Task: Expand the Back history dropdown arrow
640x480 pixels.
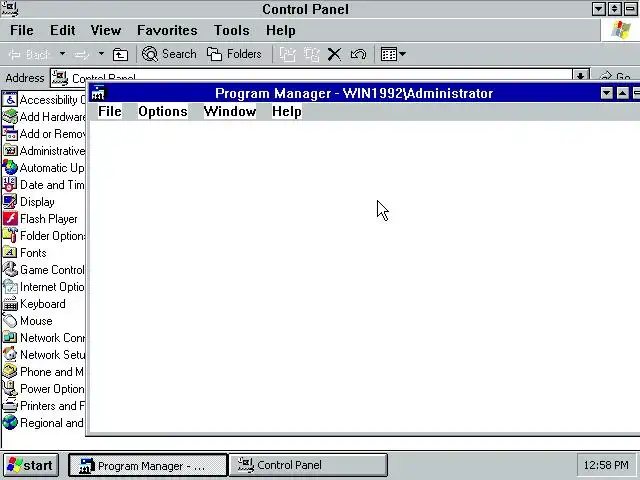Action: coord(62,53)
